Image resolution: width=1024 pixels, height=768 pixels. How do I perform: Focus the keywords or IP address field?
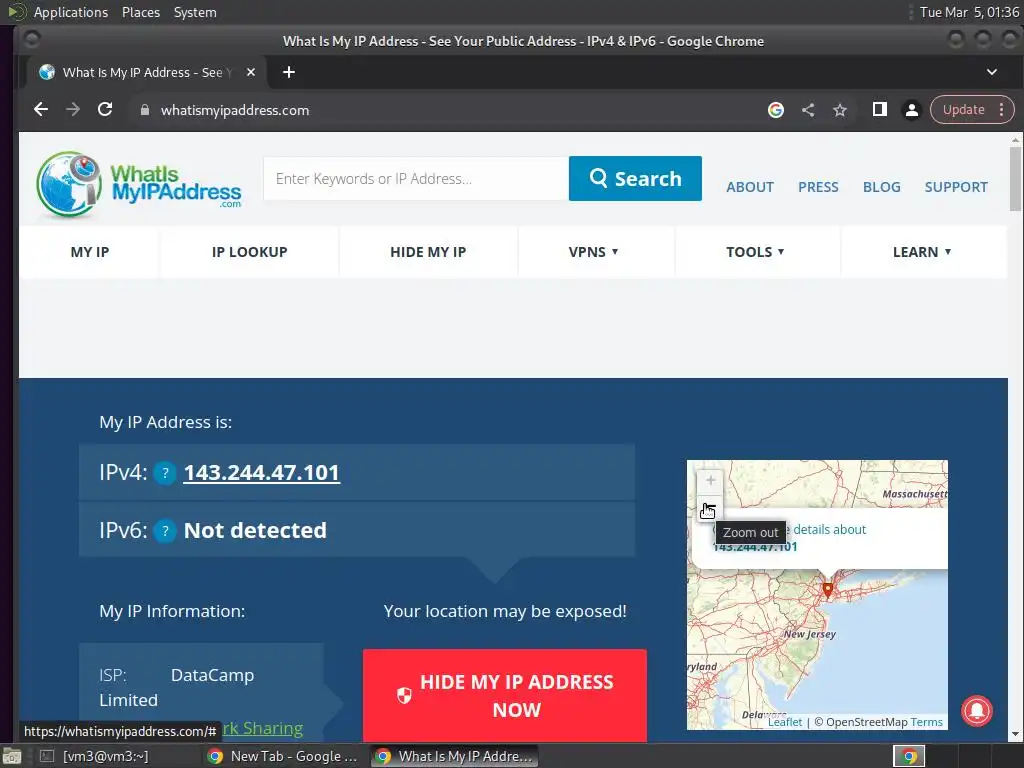coord(416,178)
